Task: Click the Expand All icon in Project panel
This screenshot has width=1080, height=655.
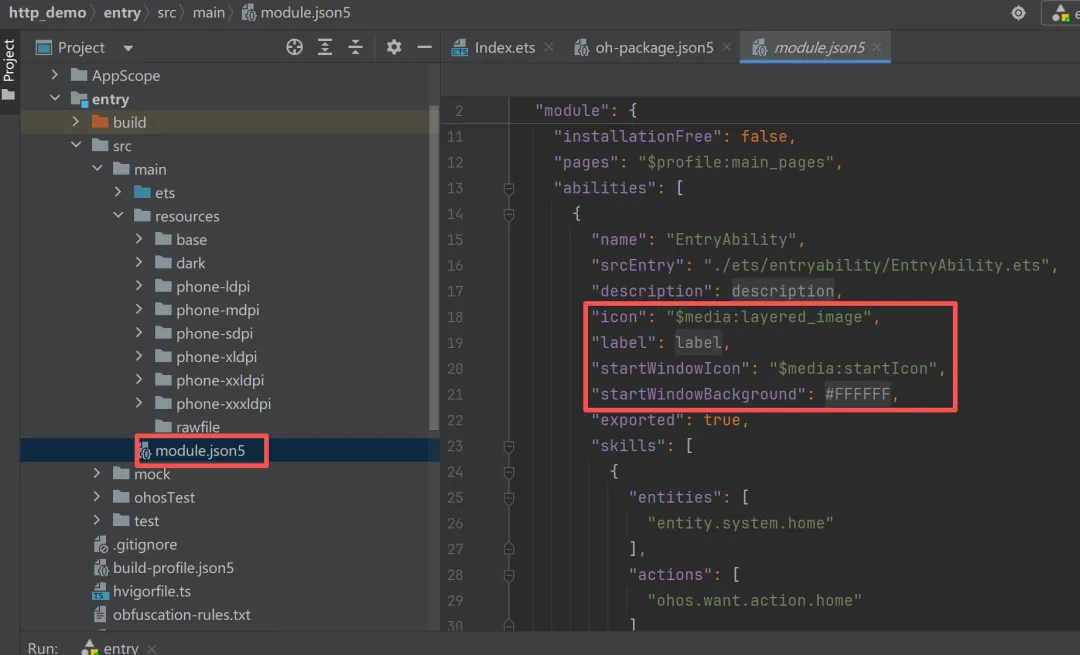Action: point(324,47)
